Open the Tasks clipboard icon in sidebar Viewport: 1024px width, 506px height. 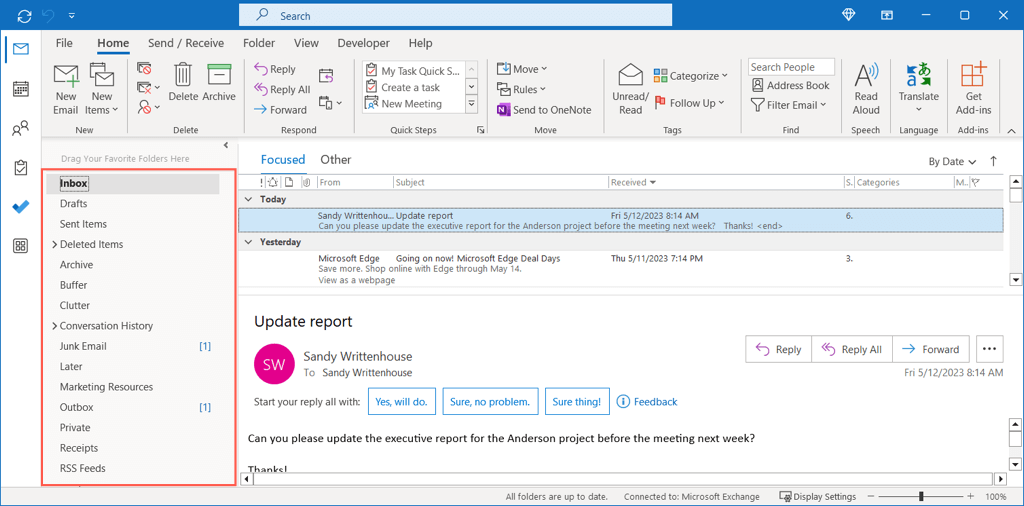21,168
